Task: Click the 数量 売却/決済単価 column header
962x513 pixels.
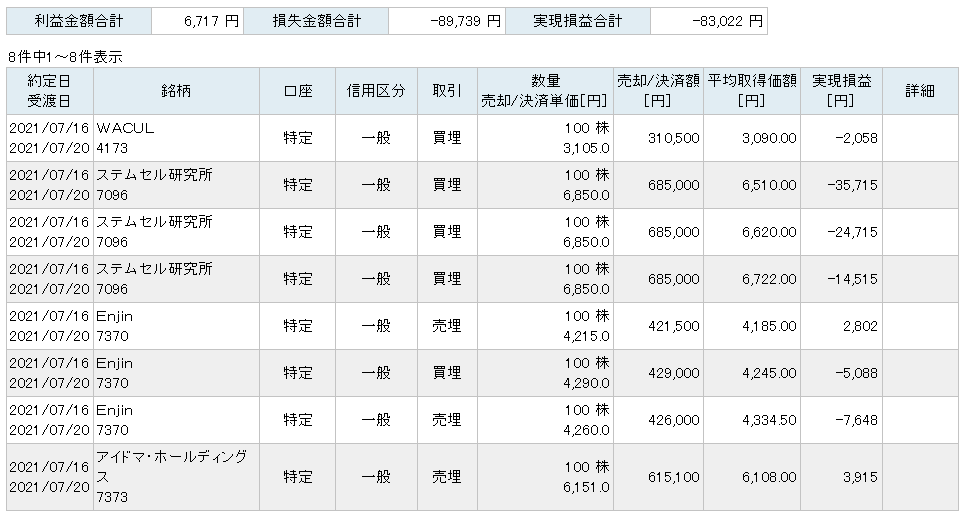Action: click(545, 91)
